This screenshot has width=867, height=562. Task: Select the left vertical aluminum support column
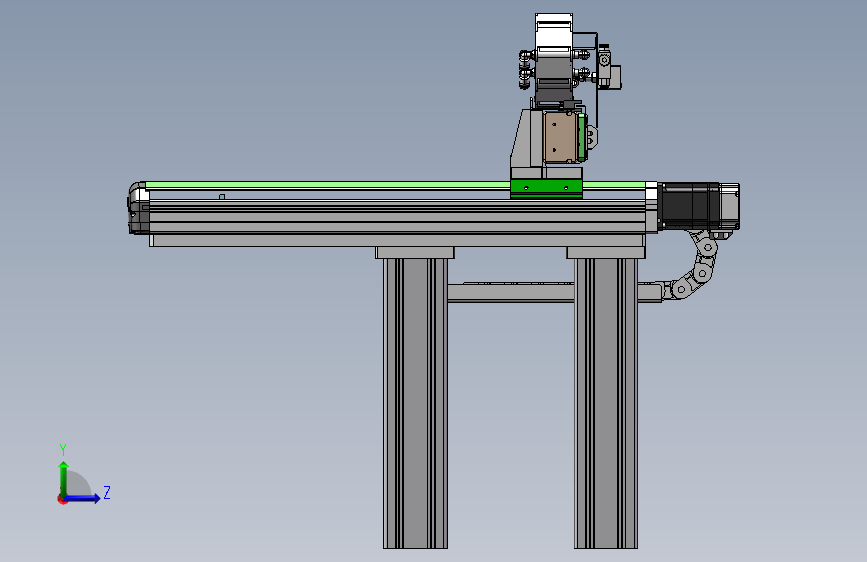click(415, 403)
